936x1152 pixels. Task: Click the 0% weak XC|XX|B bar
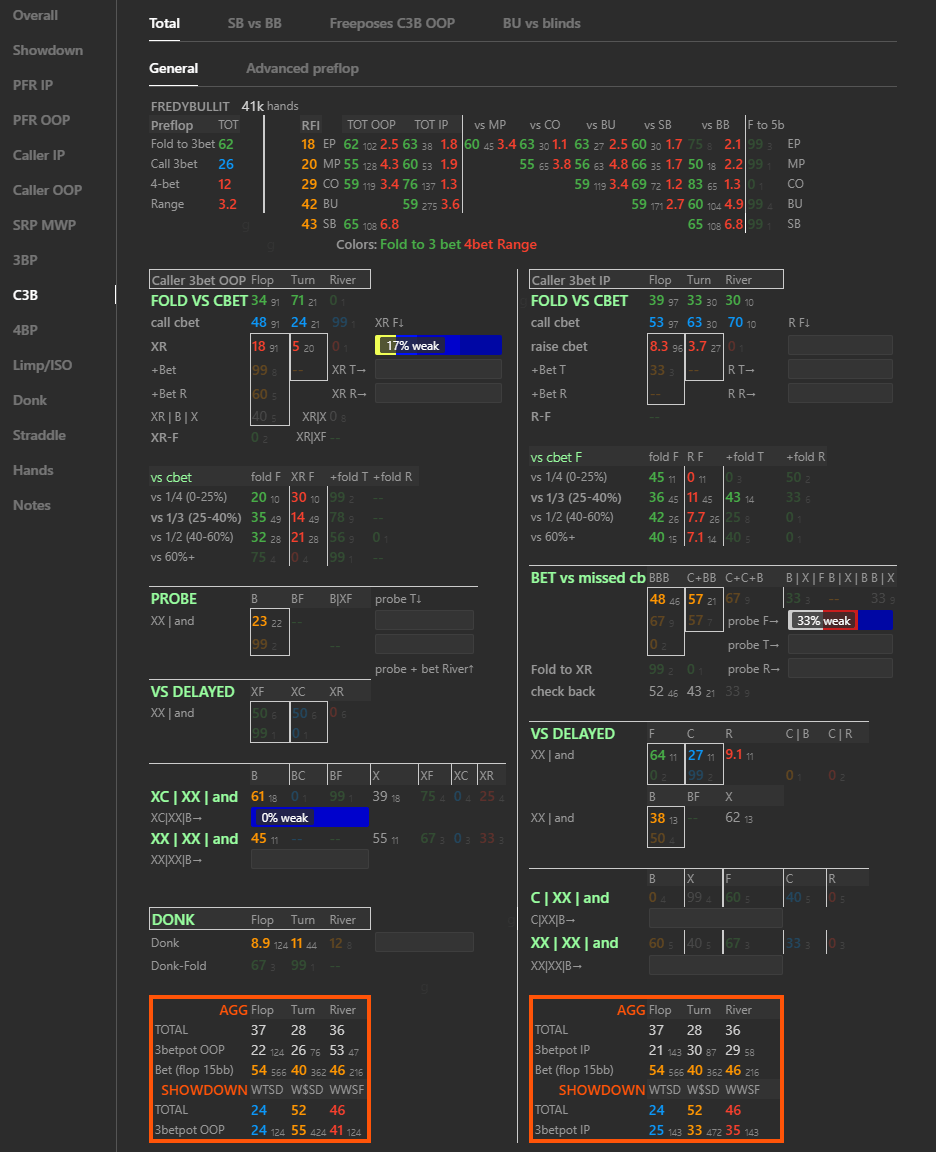point(310,817)
